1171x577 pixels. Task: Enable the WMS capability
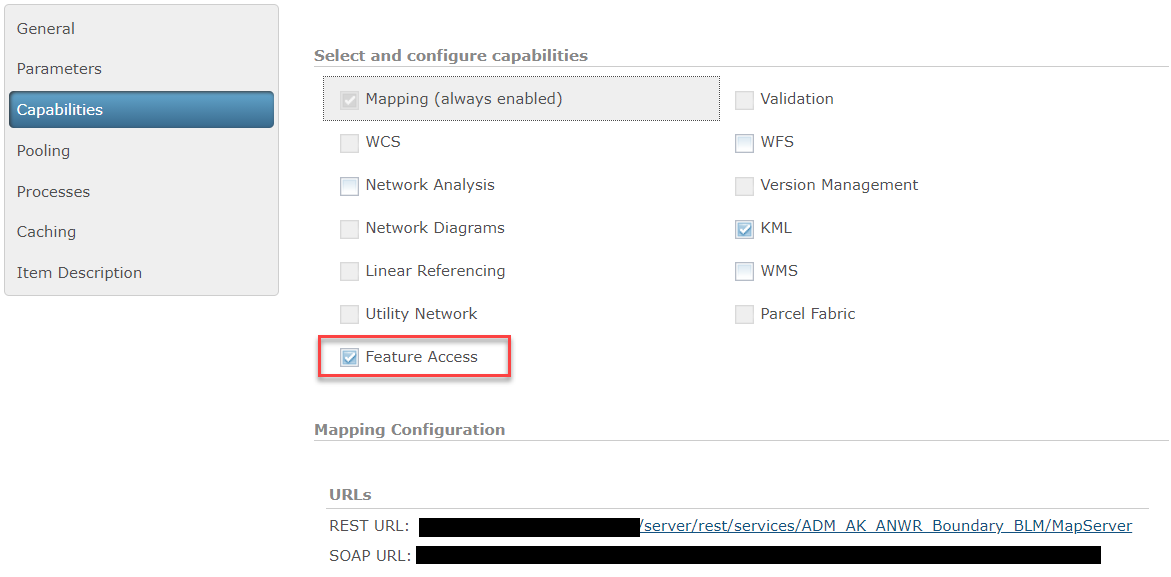pyautogui.click(x=744, y=270)
